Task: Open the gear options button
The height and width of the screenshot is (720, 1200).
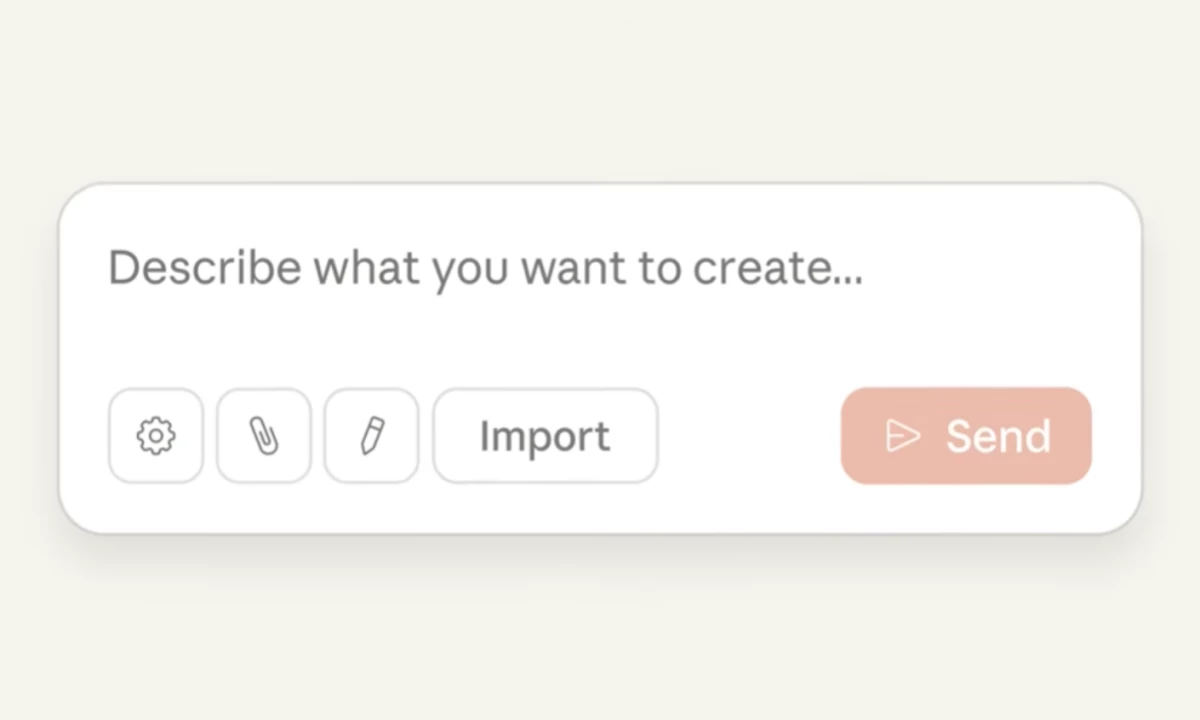Action: pyautogui.click(x=156, y=436)
